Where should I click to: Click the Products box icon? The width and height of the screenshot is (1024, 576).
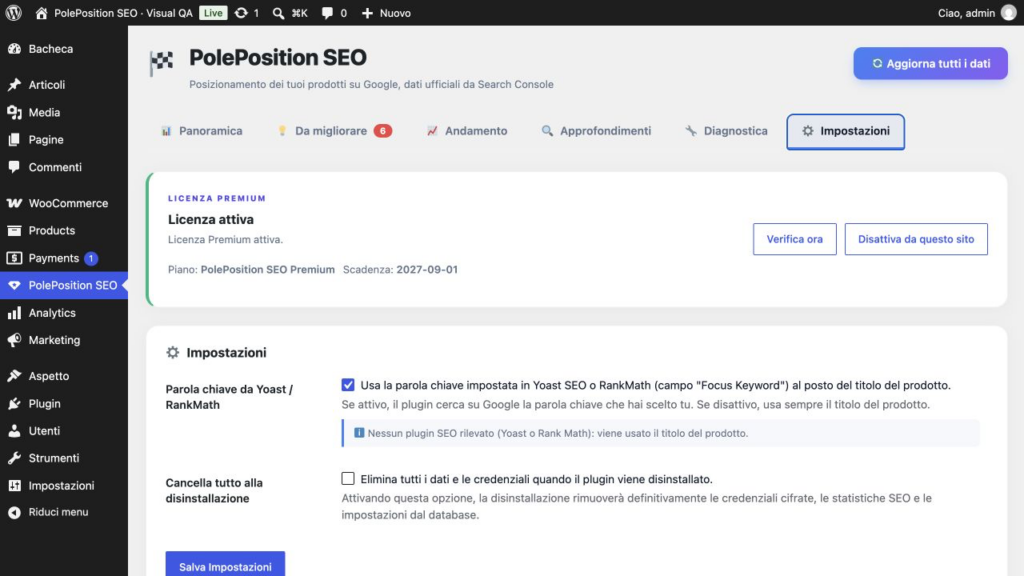(x=14, y=231)
